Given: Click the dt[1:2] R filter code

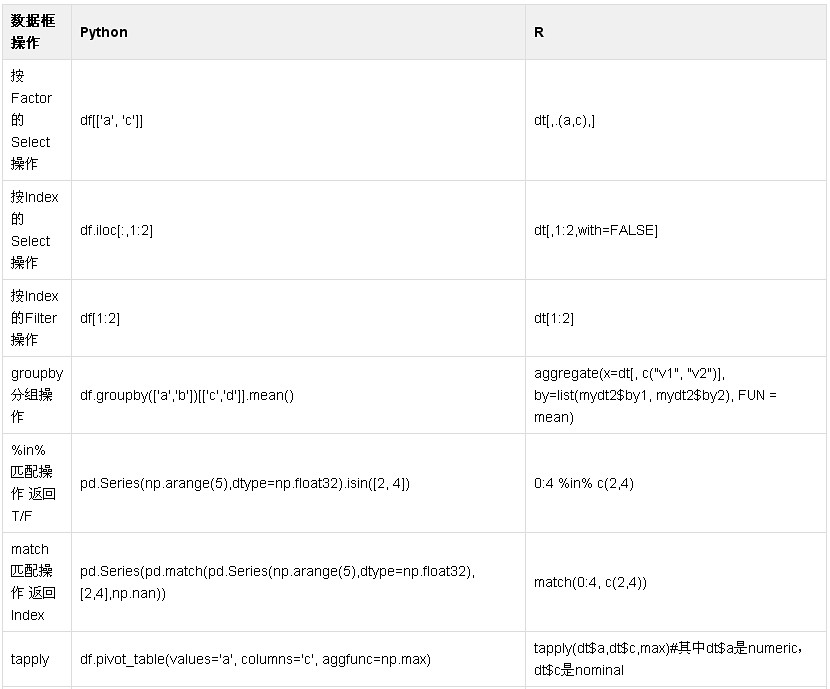Looking at the screenshot, I should coord(554,318).
